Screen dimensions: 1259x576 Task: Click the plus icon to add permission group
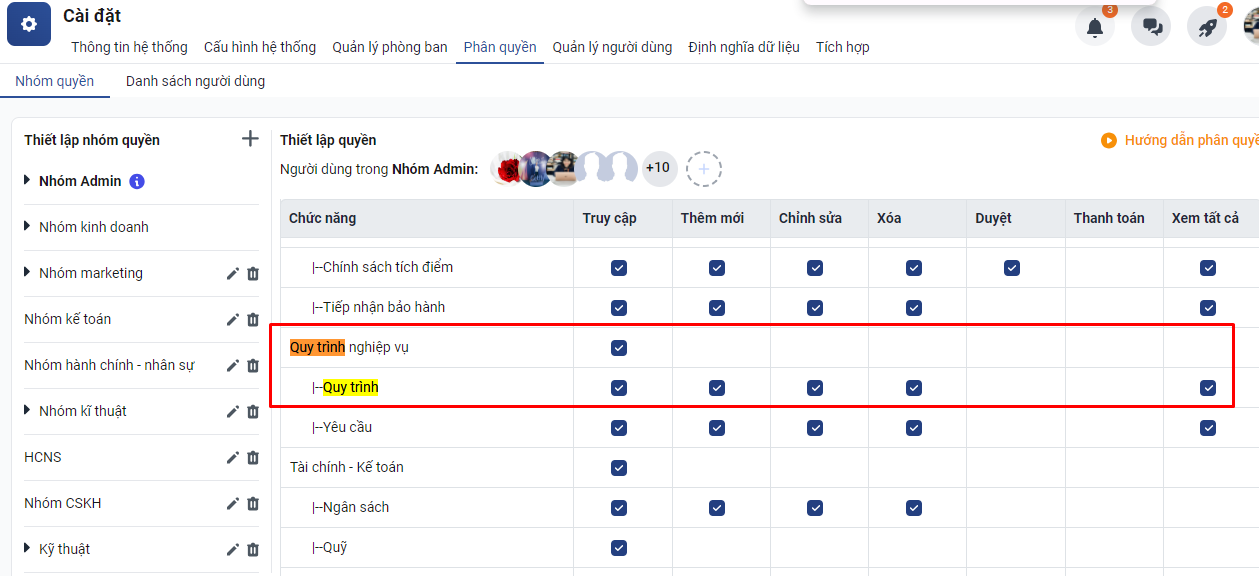(250, 139)
